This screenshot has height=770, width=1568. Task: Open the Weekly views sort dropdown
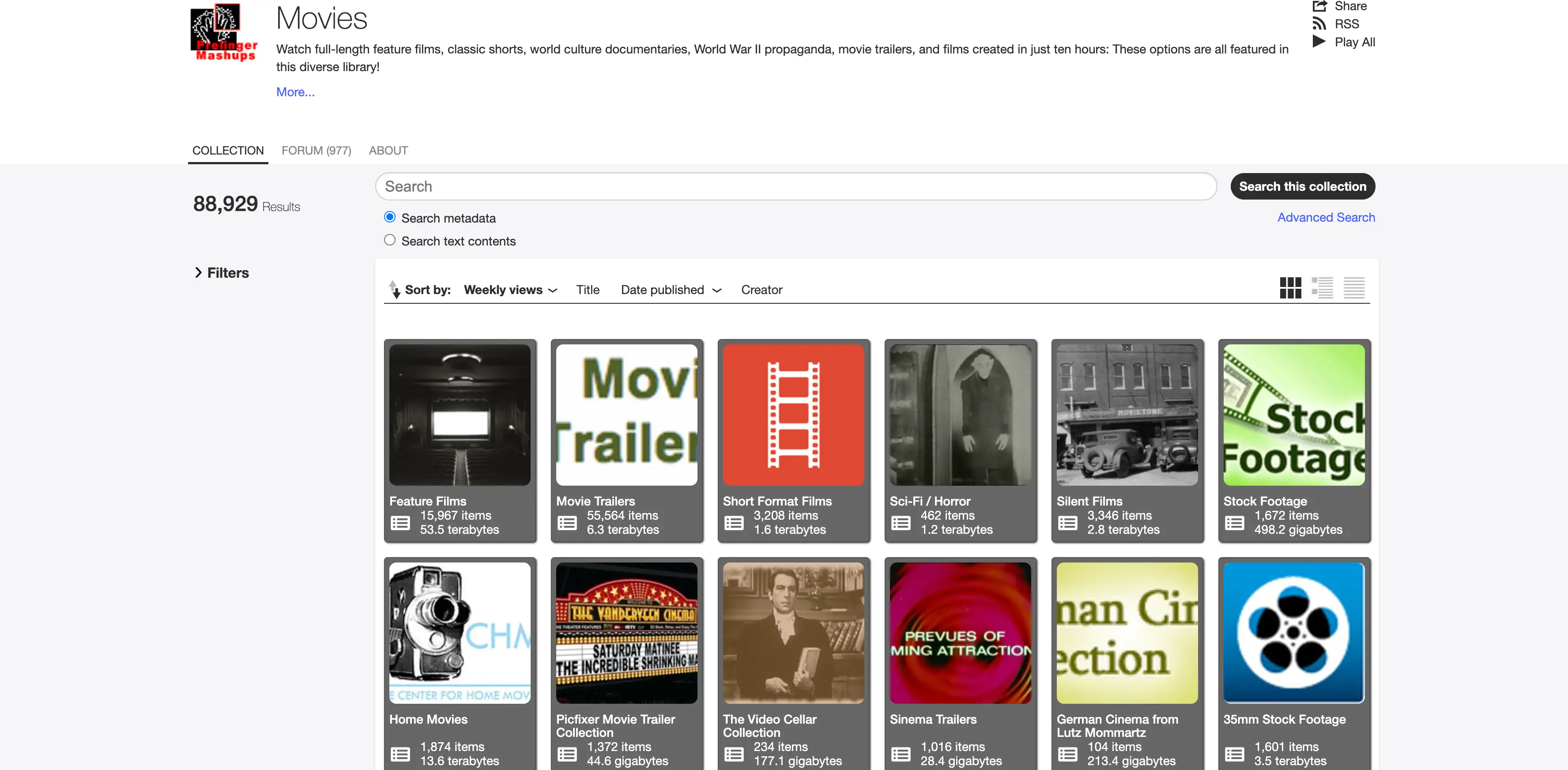coord(510,290)
